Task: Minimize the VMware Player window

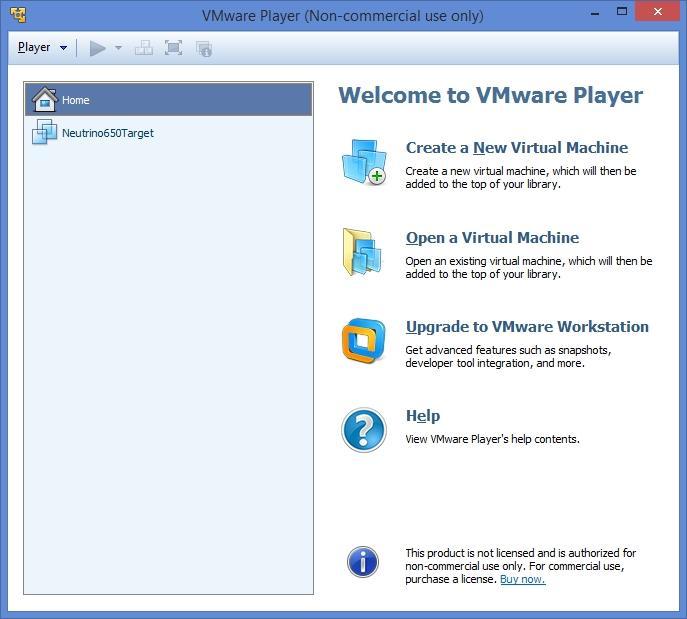Action: tap(595, 13)
